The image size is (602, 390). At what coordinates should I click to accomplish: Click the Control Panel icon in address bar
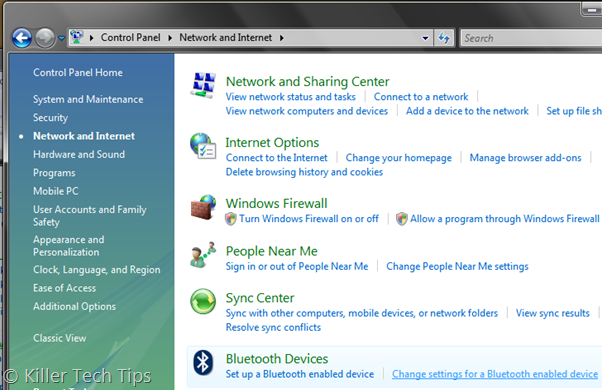tap(77, 37)
